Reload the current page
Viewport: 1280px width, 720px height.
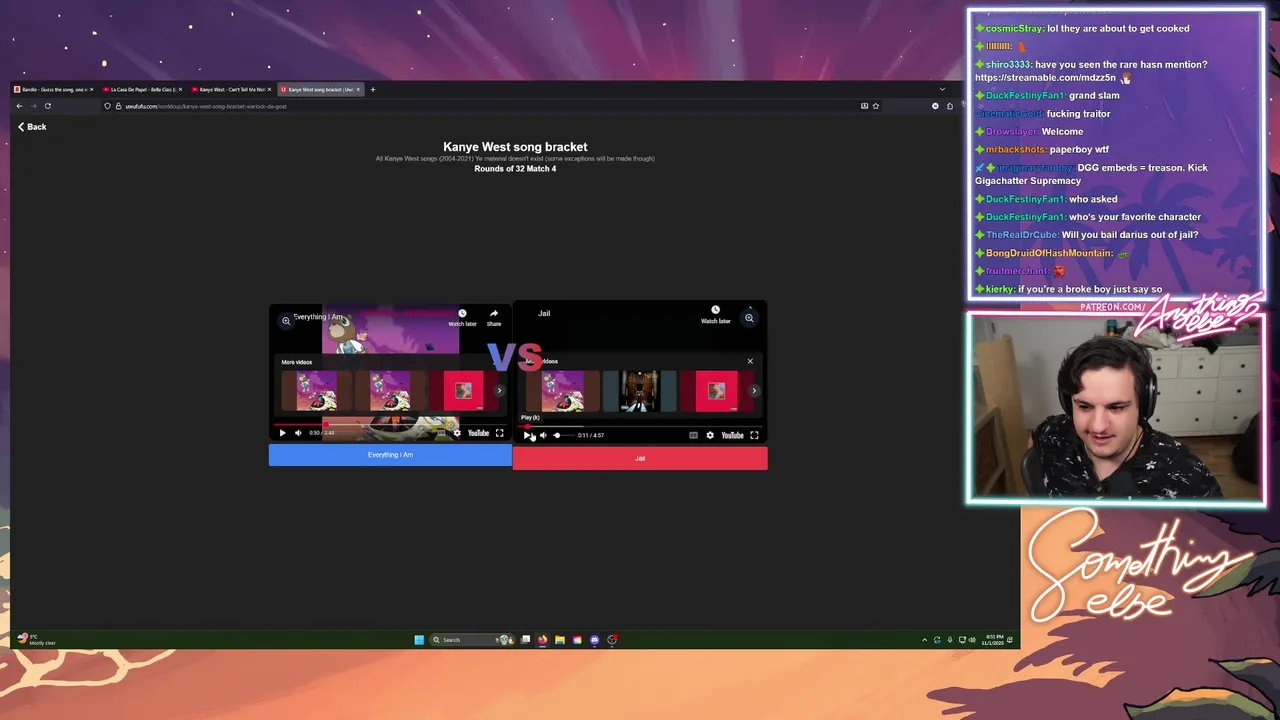click(47, 106)
